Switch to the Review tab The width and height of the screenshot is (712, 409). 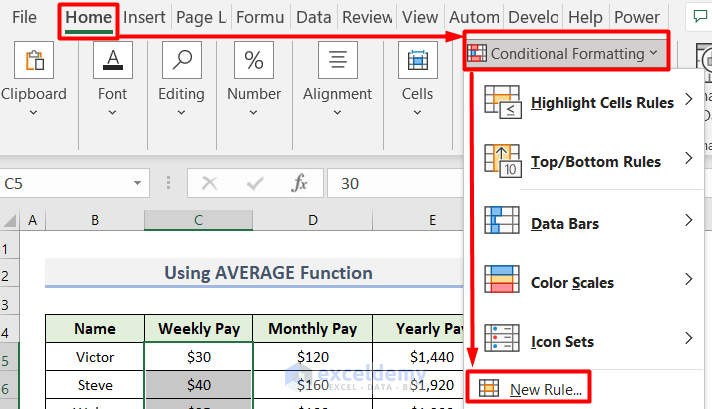point(367,17)
